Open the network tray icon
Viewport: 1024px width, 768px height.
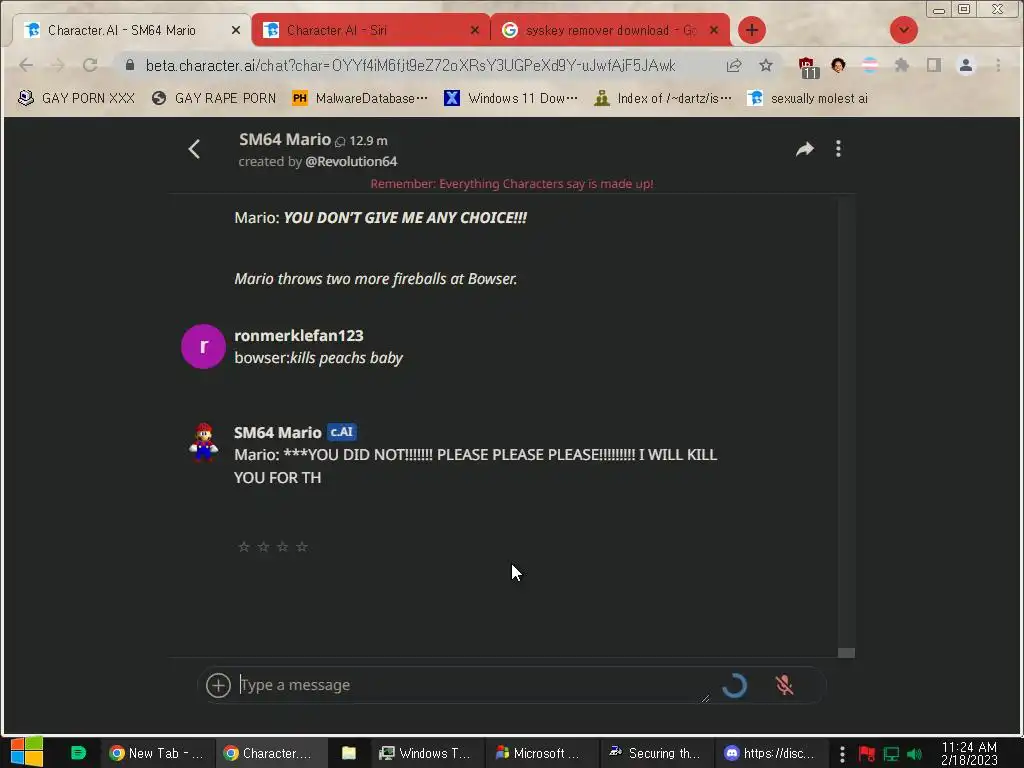point(891,754)
